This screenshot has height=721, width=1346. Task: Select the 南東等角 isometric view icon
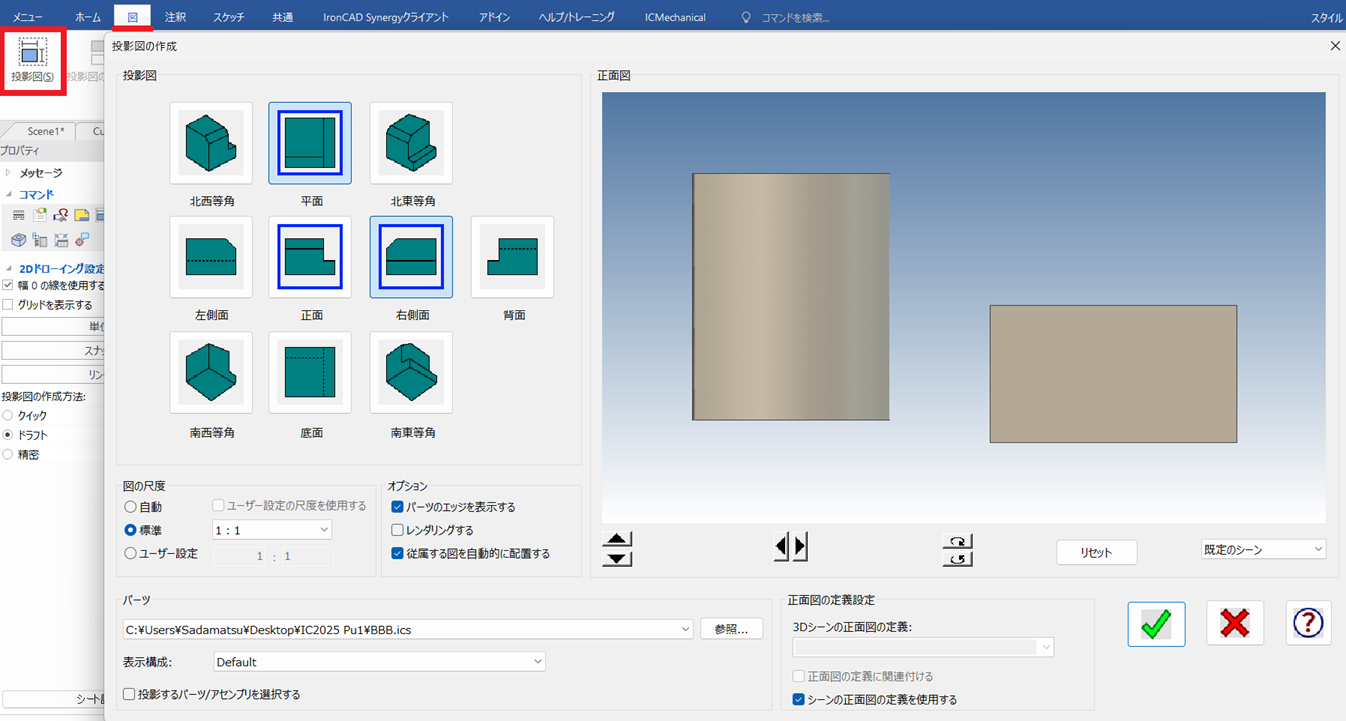[411, 373]
